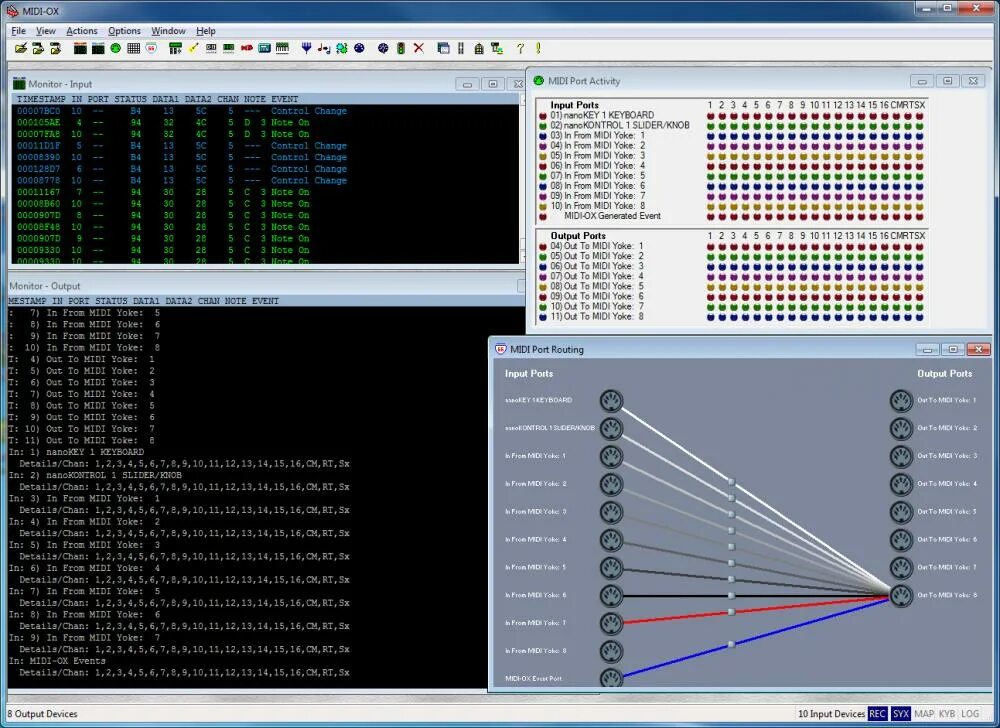Click Out To MIDI Yoke: 8 output connector

pos(901,595)
